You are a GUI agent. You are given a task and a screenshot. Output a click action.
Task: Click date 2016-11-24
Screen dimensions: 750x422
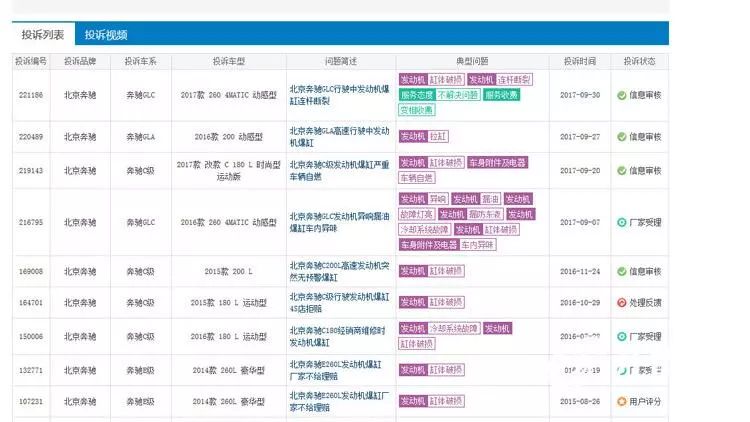[580, 271]
